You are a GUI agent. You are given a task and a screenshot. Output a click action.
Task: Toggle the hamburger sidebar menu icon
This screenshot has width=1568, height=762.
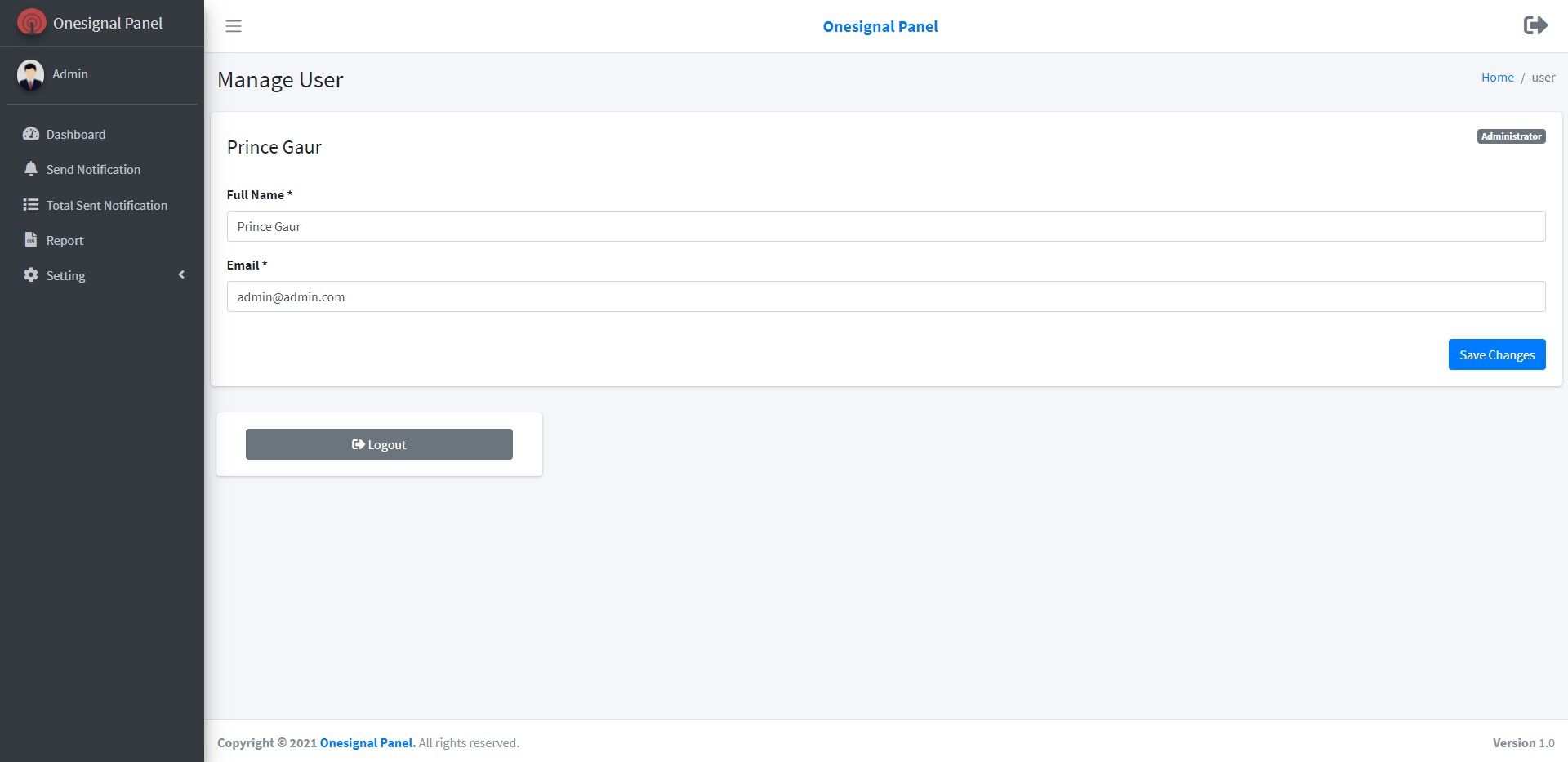pos(234,26)
